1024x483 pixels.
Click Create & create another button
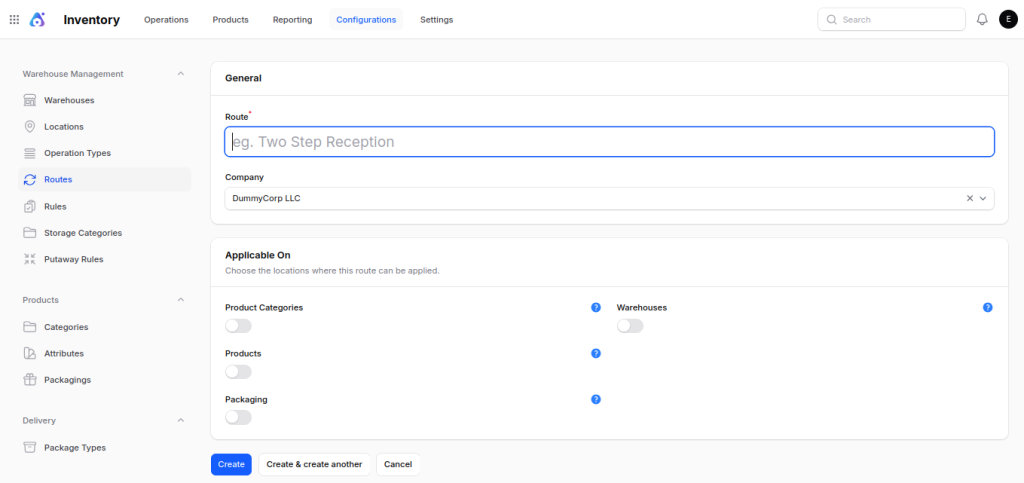click(x=314, y=464)
